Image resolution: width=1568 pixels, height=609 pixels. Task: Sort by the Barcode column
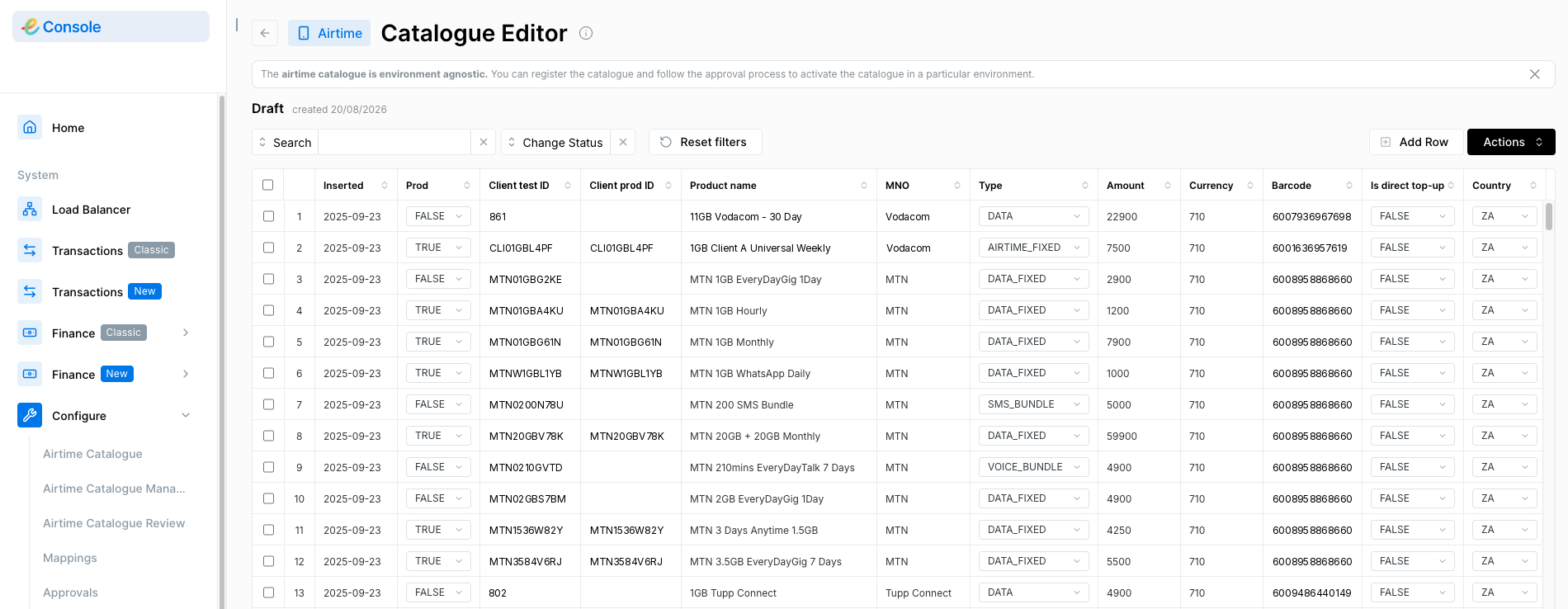1349,186
